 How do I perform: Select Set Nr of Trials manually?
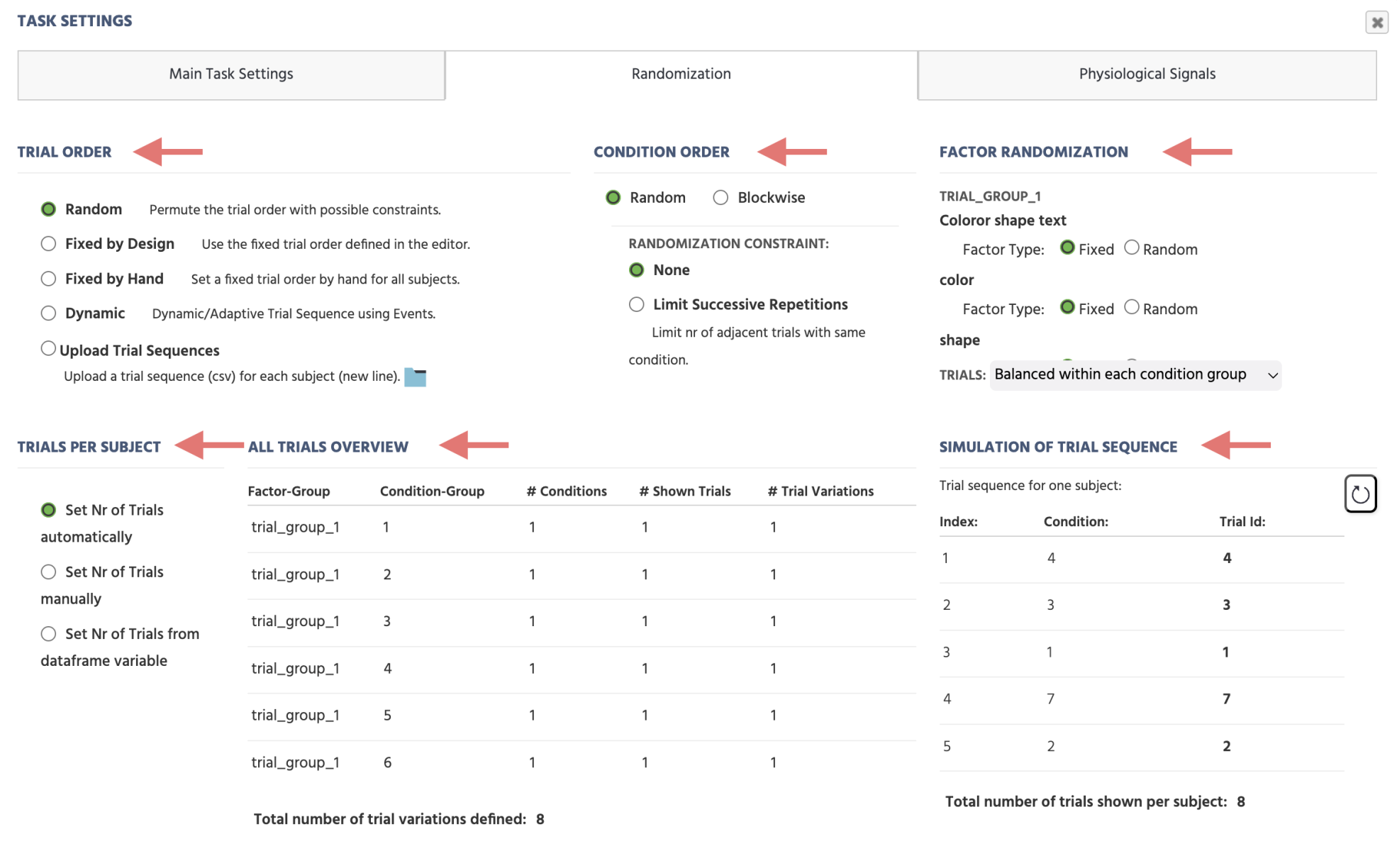(48, 572)
